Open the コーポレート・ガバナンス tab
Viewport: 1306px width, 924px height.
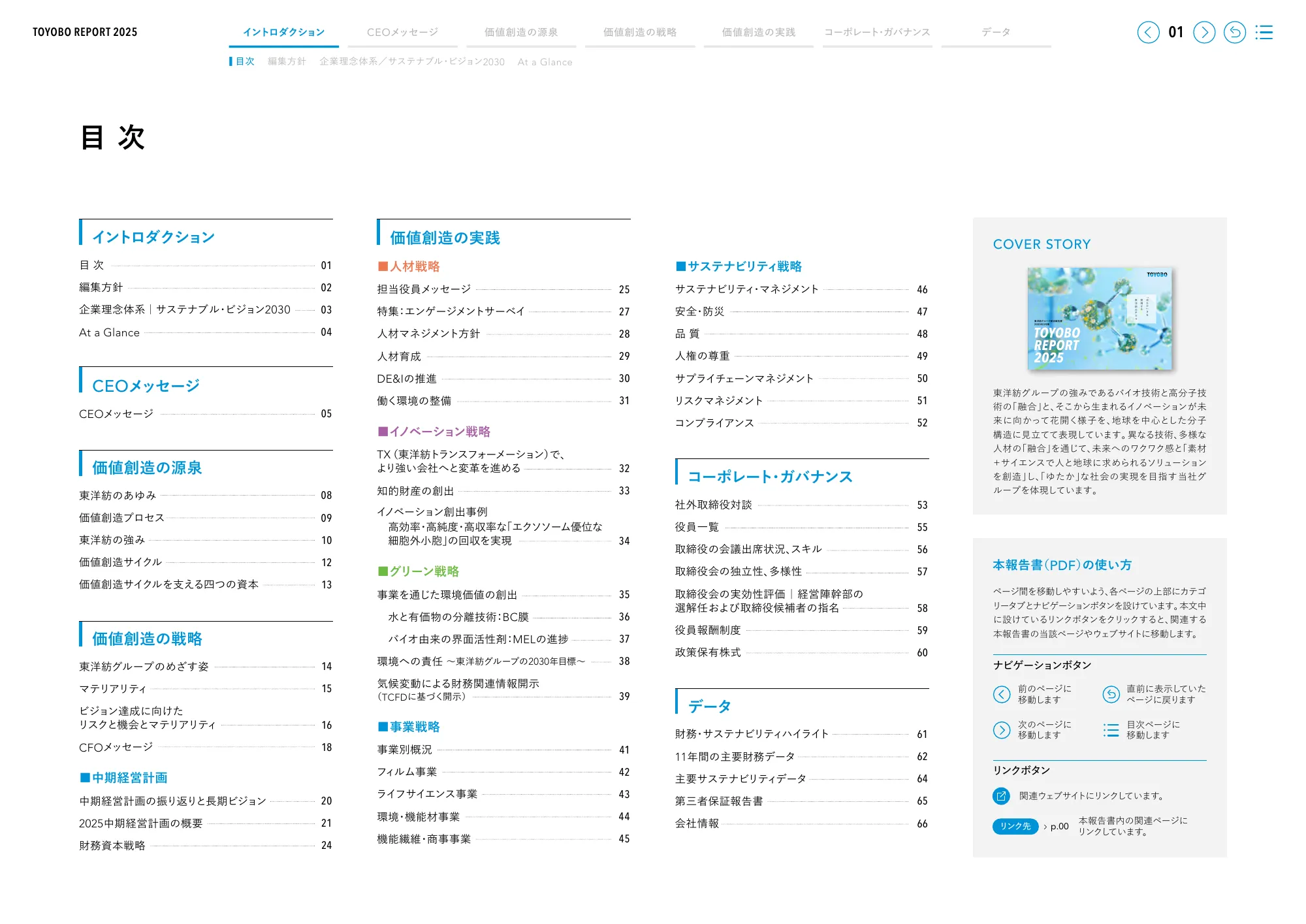[877, 31]
